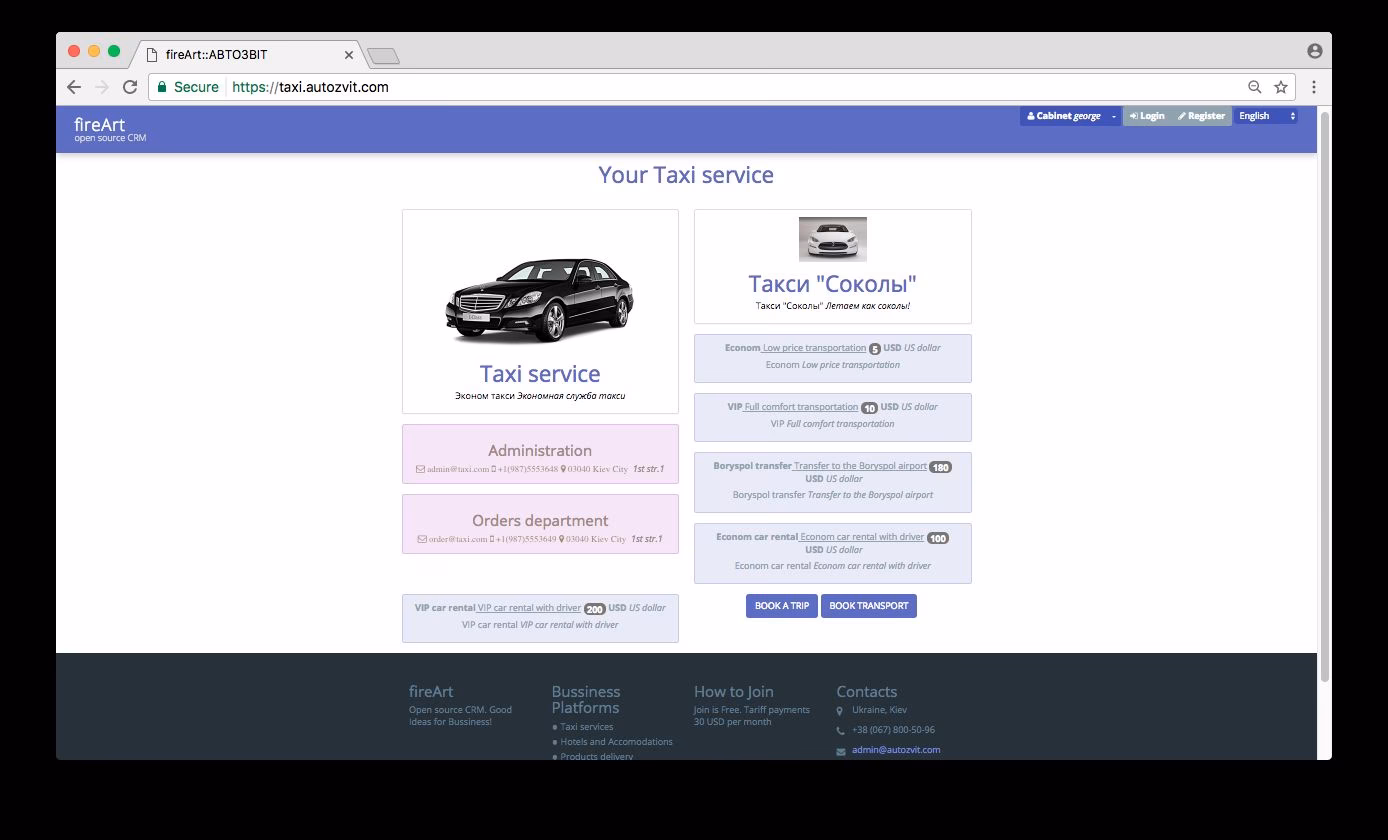Viewport: 1388px width, 840px height.
Task: Click the pencil icon on the Register button
Action: (x=1182, y=116)
